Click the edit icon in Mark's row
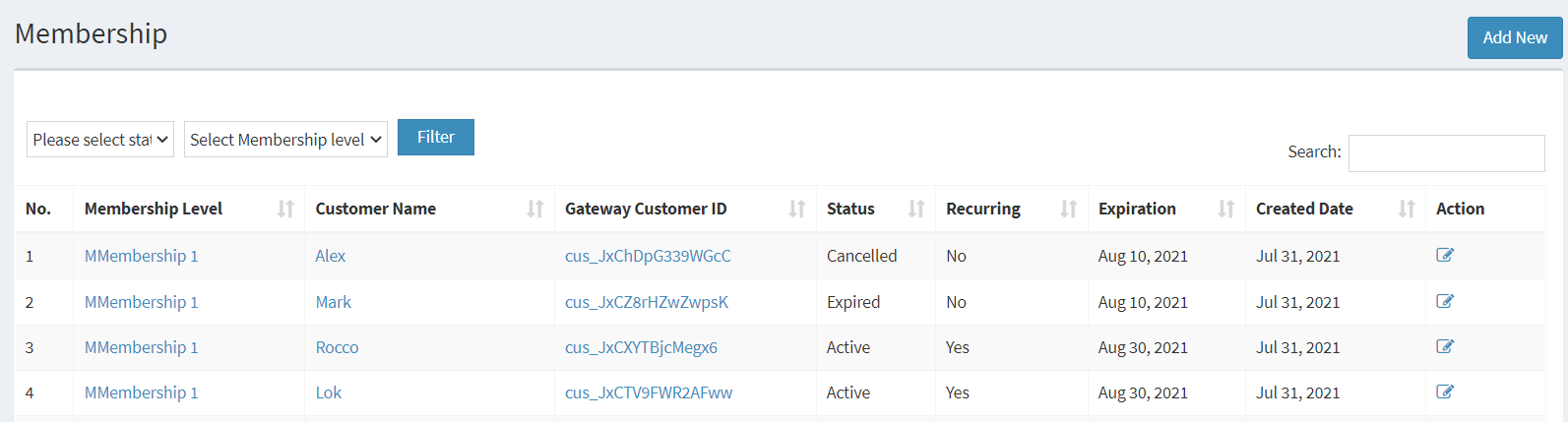The image size is (1568, 422). click(1445, 302)
